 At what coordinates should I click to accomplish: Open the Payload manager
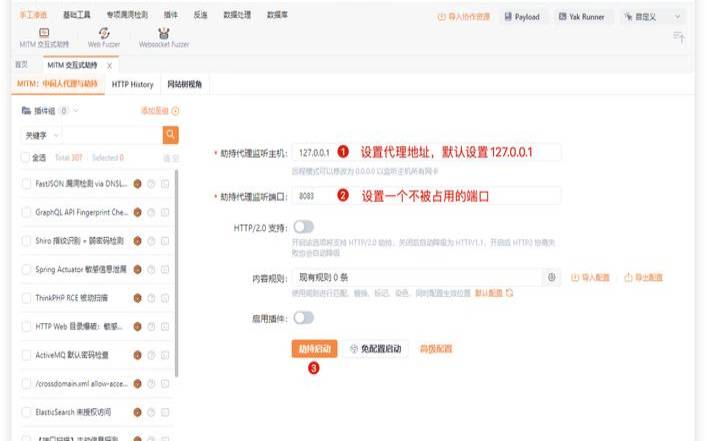(522, 17)
